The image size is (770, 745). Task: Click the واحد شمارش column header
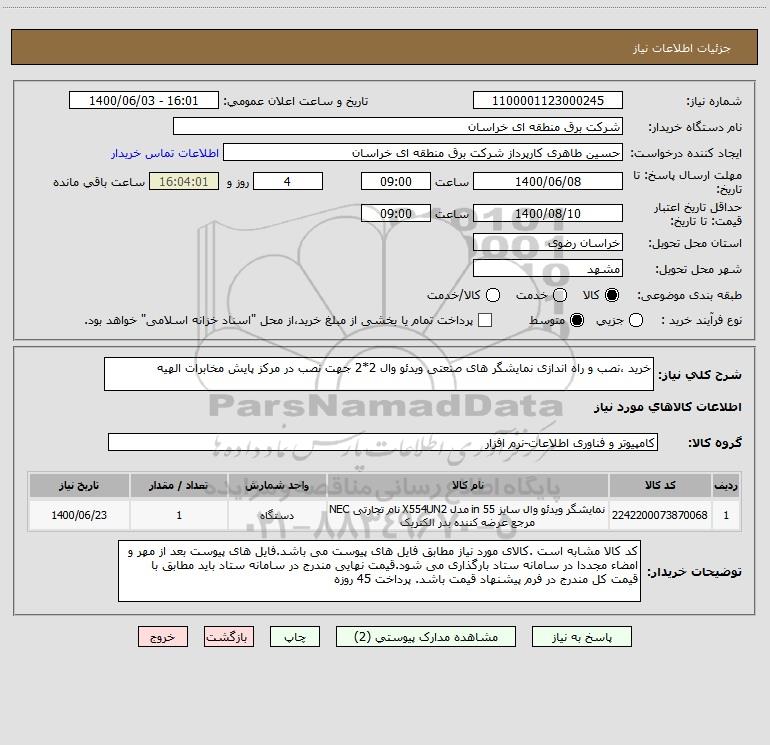tap(277, 485)
